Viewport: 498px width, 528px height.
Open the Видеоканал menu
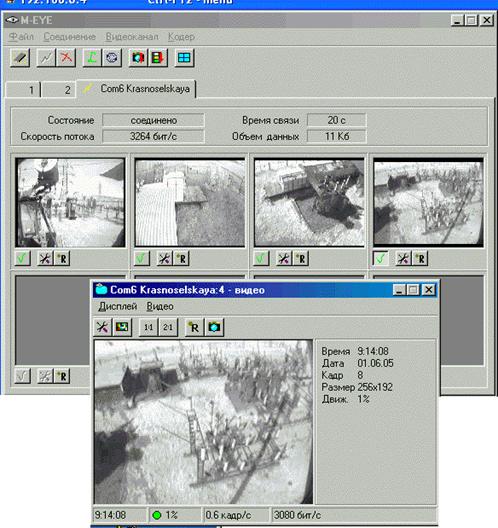tap(132, 37)
